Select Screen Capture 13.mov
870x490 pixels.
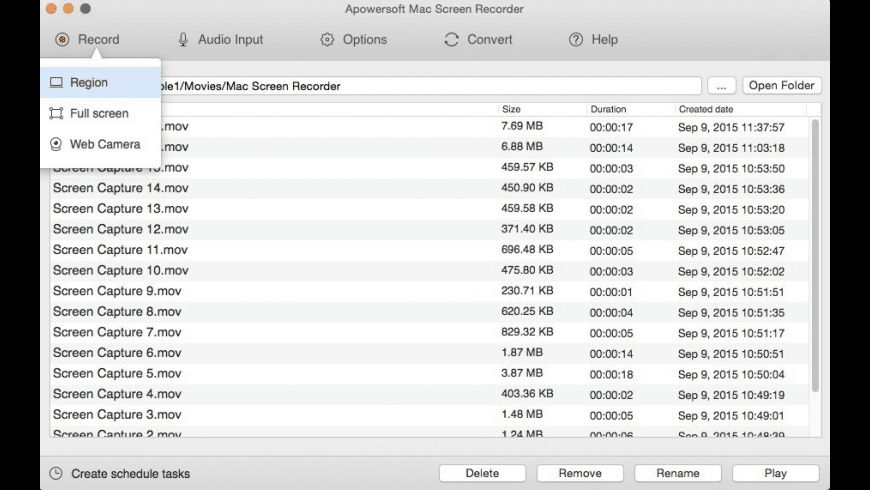120,209
